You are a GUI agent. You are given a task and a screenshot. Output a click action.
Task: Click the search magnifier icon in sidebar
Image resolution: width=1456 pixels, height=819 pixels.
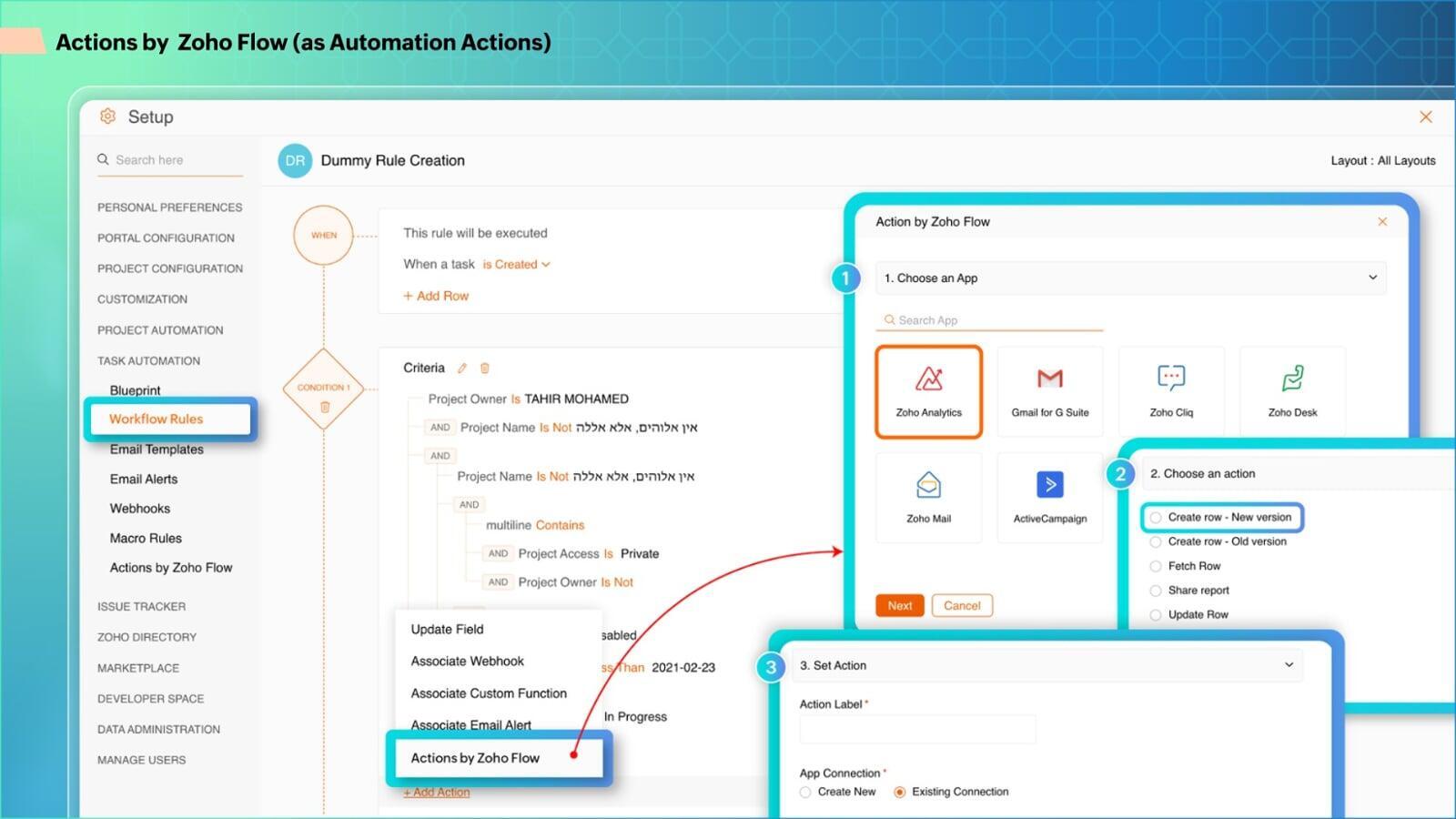coord(103,159)
